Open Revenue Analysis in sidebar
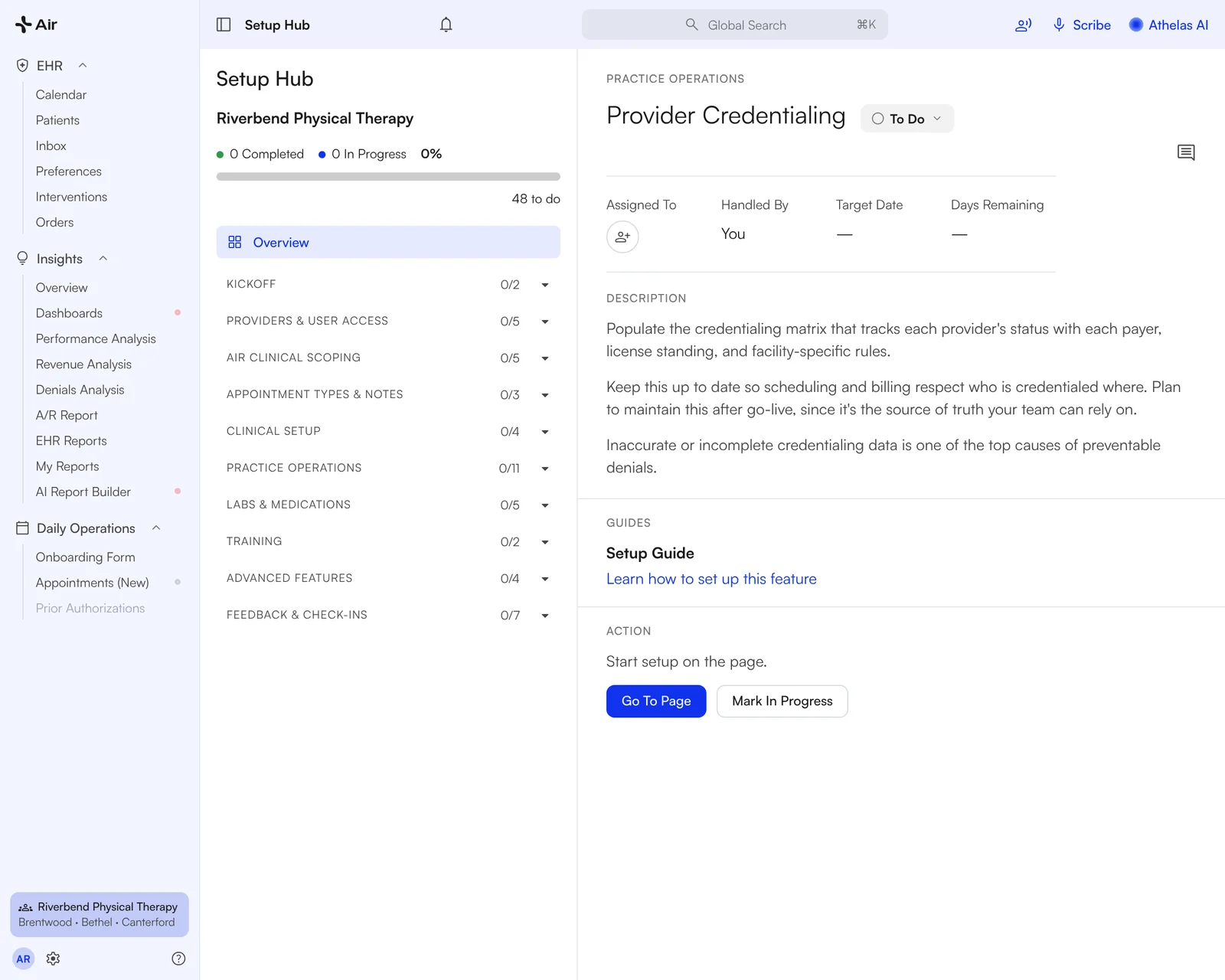Image resolution: width=1225 pixels, height=980 pixels. pyautogui.click(x=83, y=364)
